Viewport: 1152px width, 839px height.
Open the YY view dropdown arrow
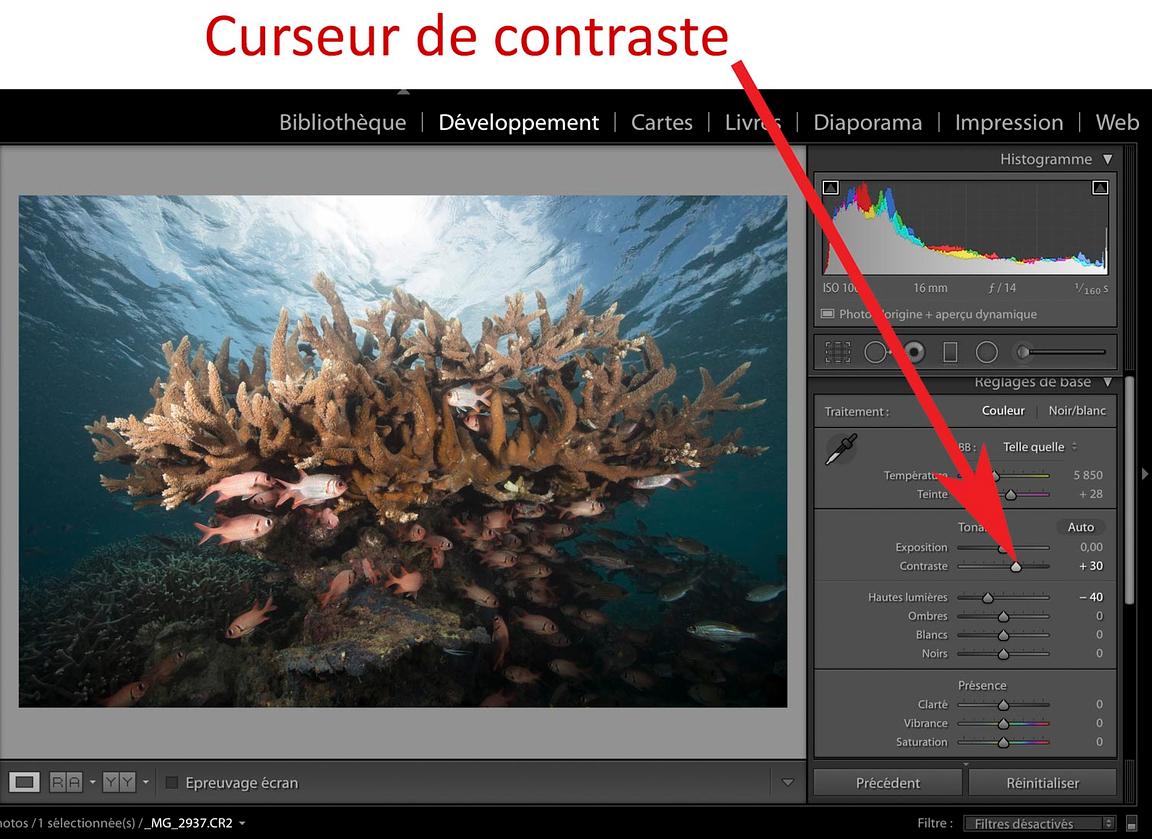click(145, 782)
